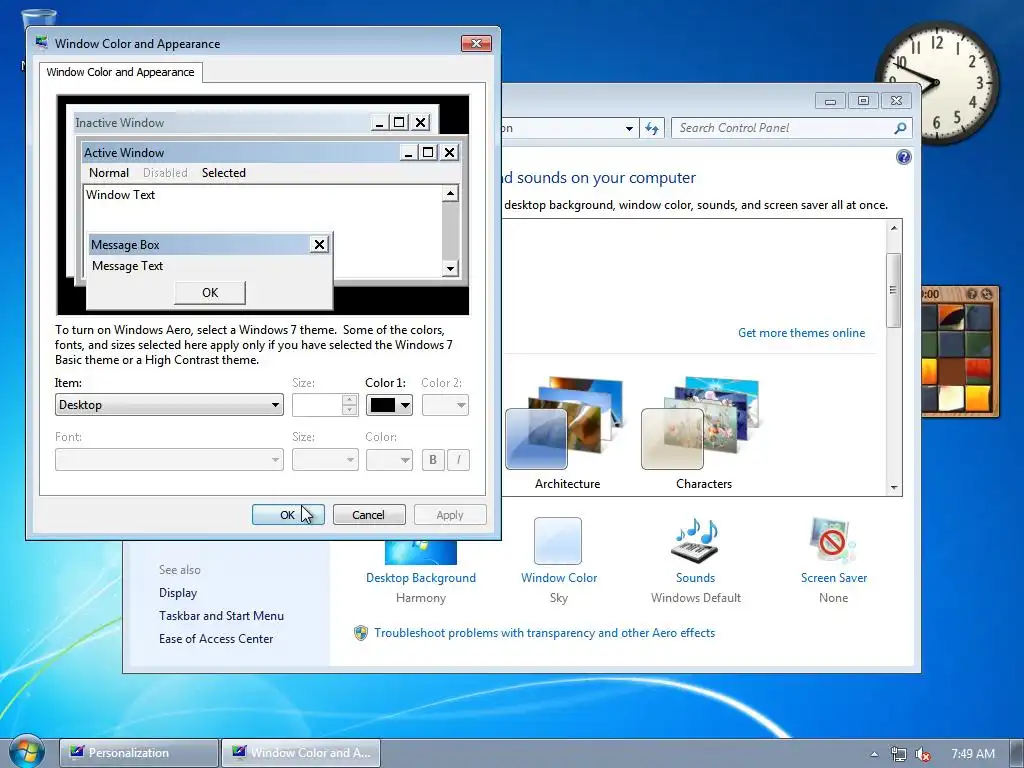
Task: Open the Font Size dropdown
Action: 325,460
